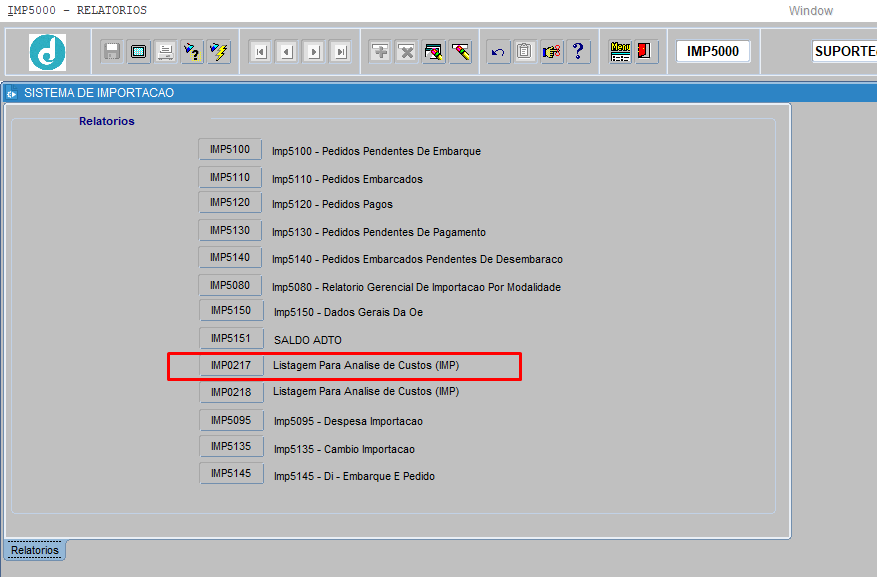
Task: Open report IMP5100 Pedidos Pendentes De Embarque
Action: point(230,150)
